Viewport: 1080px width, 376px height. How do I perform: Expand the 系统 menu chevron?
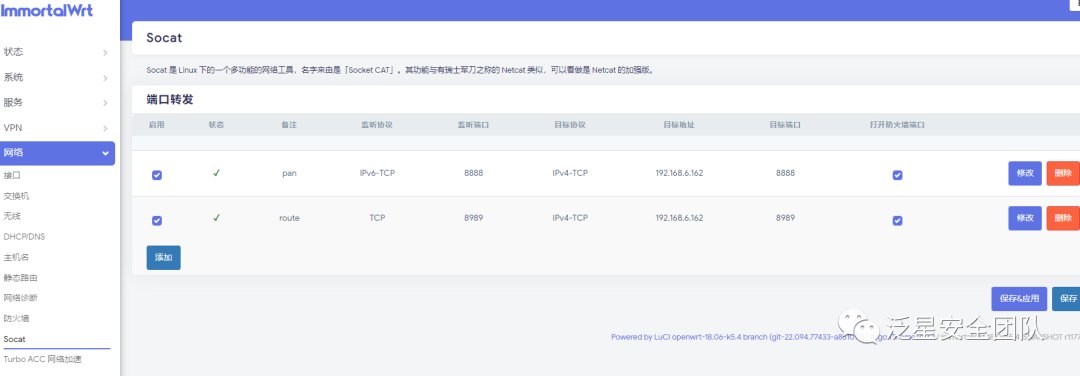click(x=105, y=78)
